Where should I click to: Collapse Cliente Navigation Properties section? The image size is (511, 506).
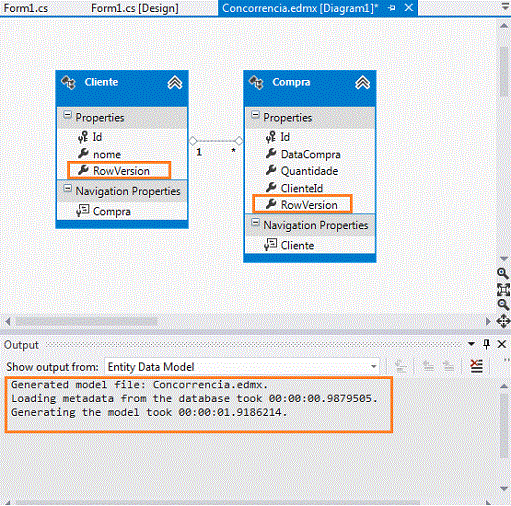click(67, 189)
